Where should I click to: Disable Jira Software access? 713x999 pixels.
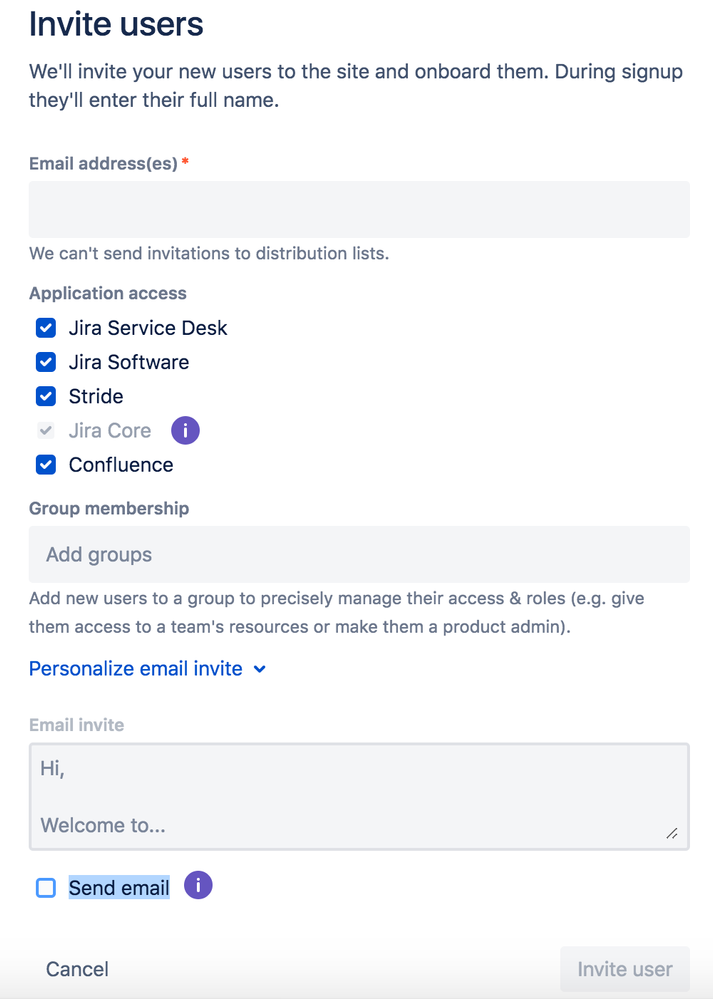point(45,362)
